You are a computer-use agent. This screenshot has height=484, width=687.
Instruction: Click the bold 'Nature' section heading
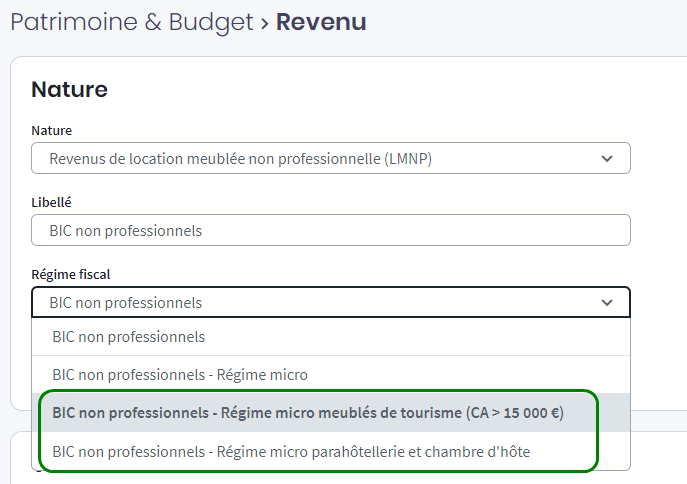[x=69, y=89]
